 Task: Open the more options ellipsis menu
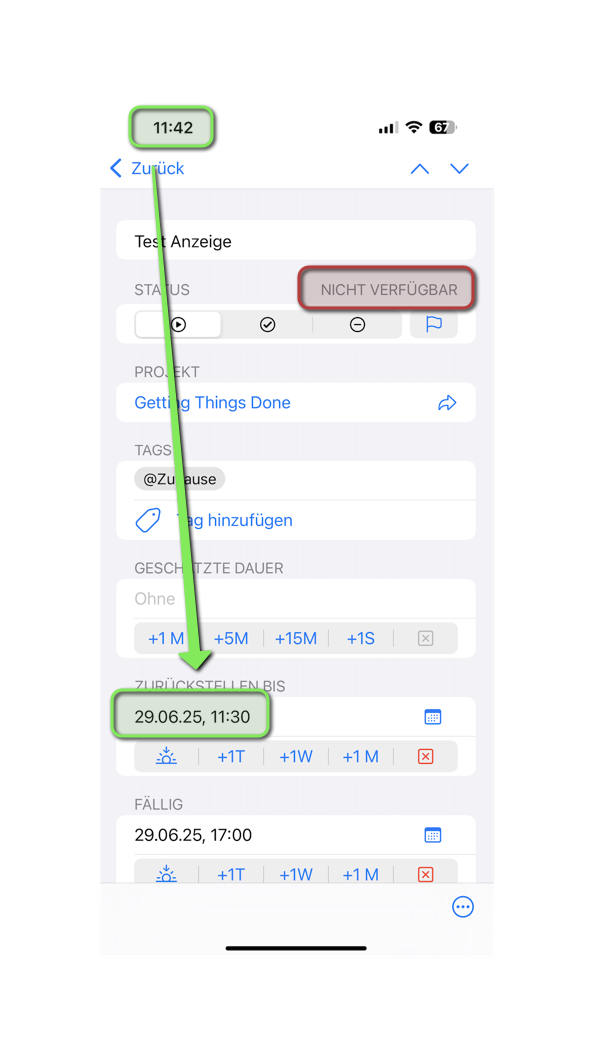pos(463,907)
